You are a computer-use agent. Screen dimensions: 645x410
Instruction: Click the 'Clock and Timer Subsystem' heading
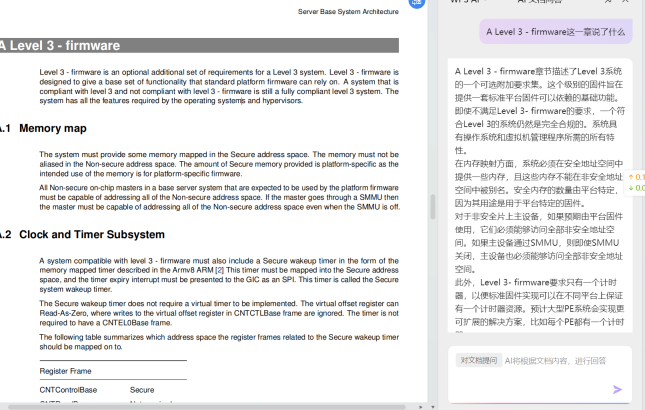point(92,234)
